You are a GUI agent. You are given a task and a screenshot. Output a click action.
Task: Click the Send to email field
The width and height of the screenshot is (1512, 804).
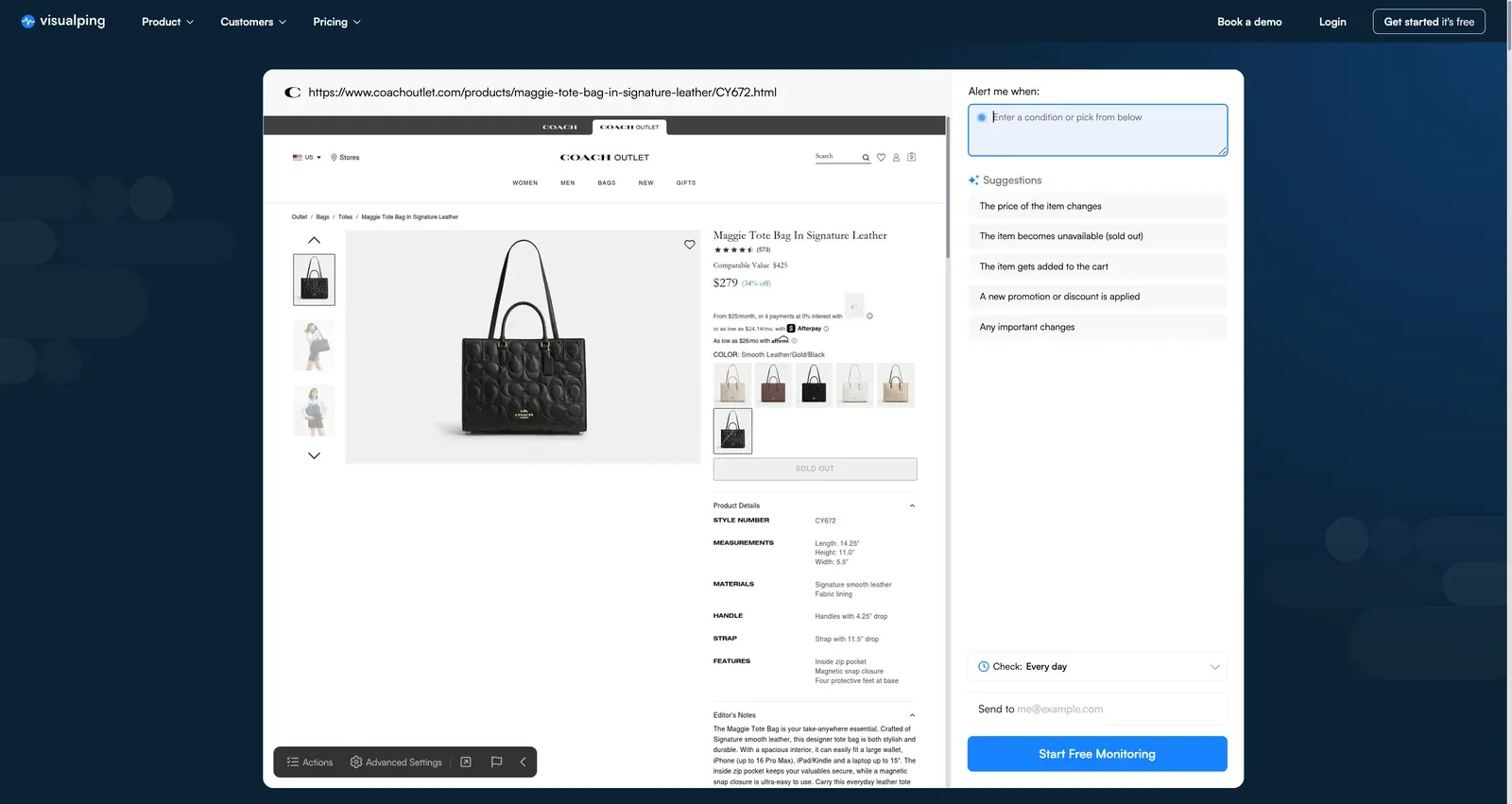coord(1097,709)
